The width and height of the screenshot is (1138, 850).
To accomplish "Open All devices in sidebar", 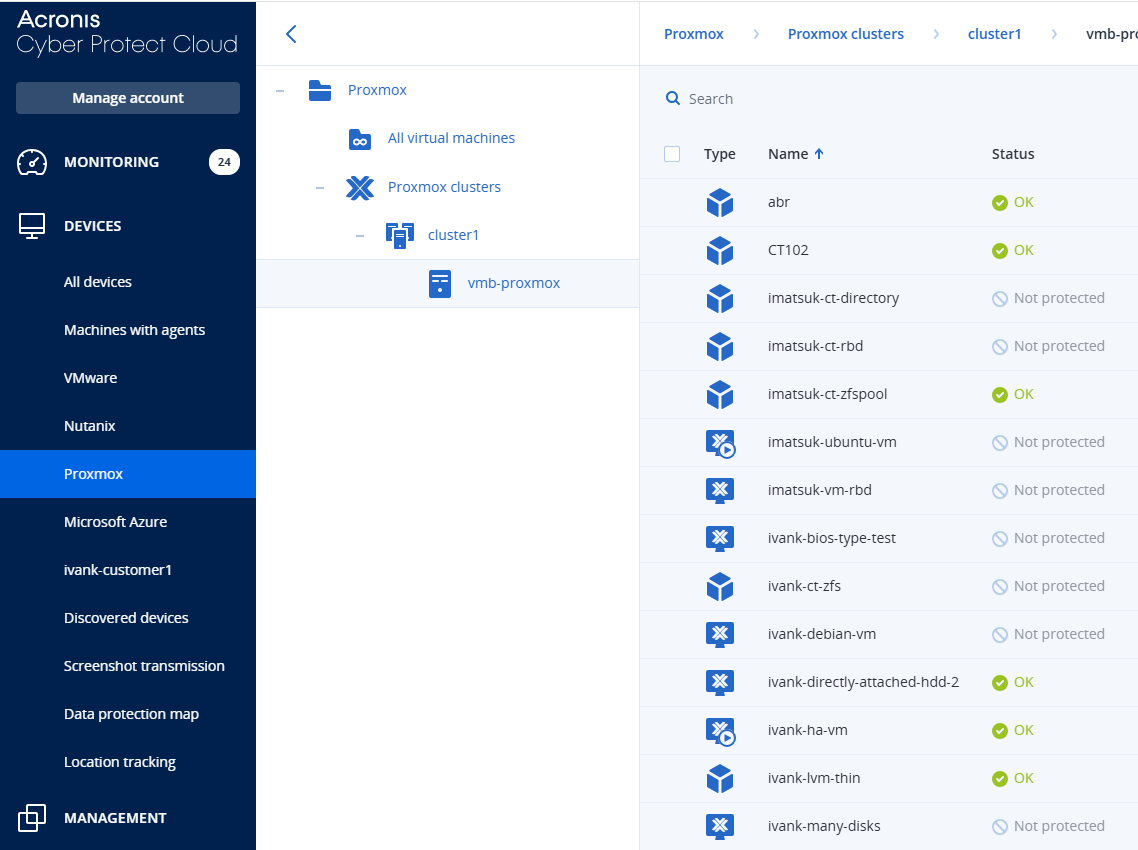I will 98,282.
